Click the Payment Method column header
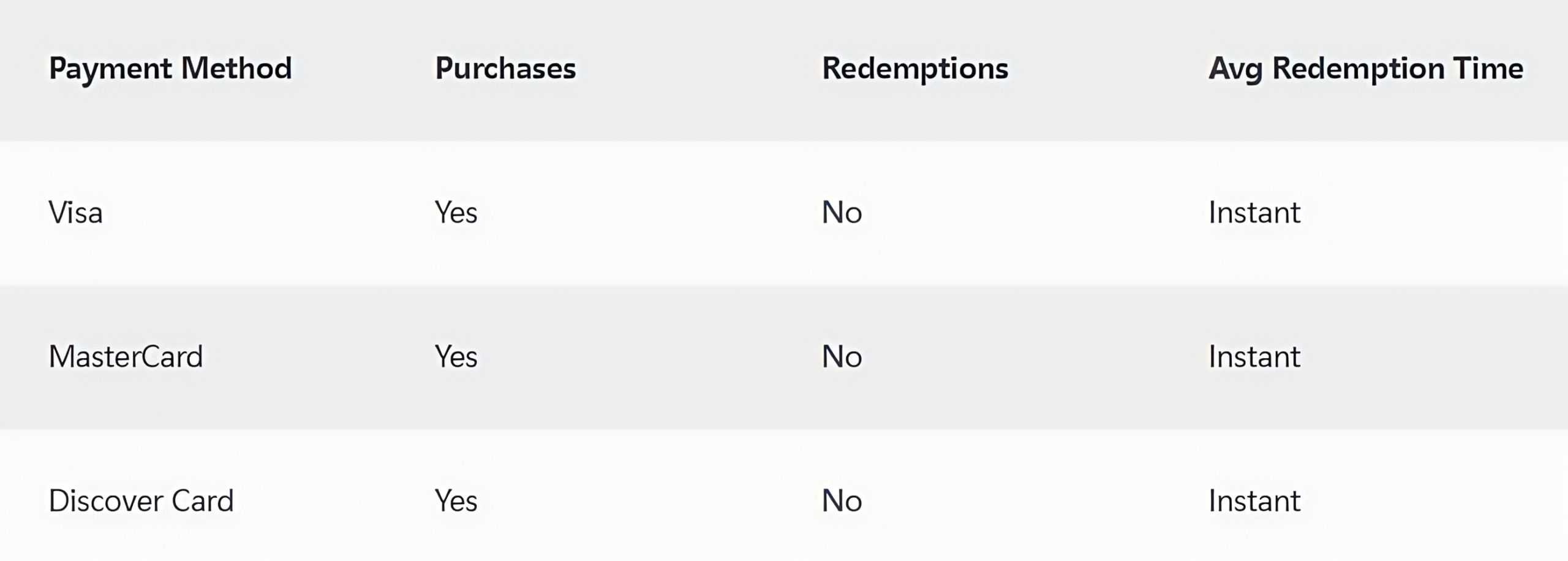The height and width of the screenshot is (561, 1568). [170, 69]
